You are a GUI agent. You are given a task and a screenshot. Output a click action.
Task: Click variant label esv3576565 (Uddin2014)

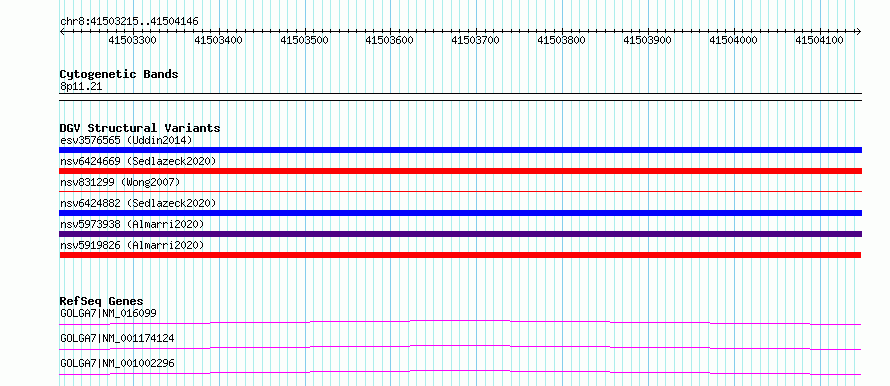pyautogui.click(x=126, y=140)
